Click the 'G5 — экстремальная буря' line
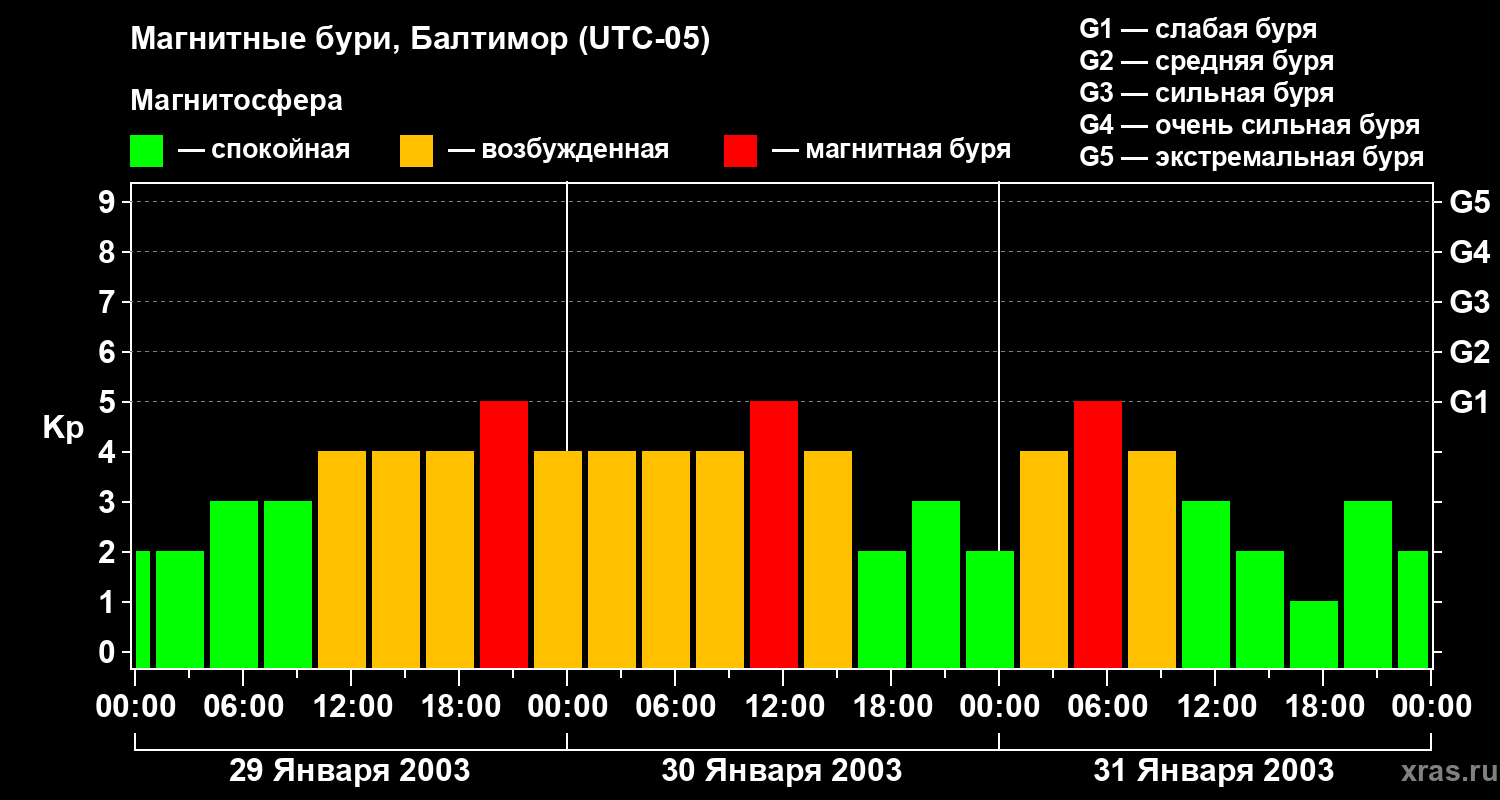Viewport: 1500px width, 800px height. [1251, 157]
